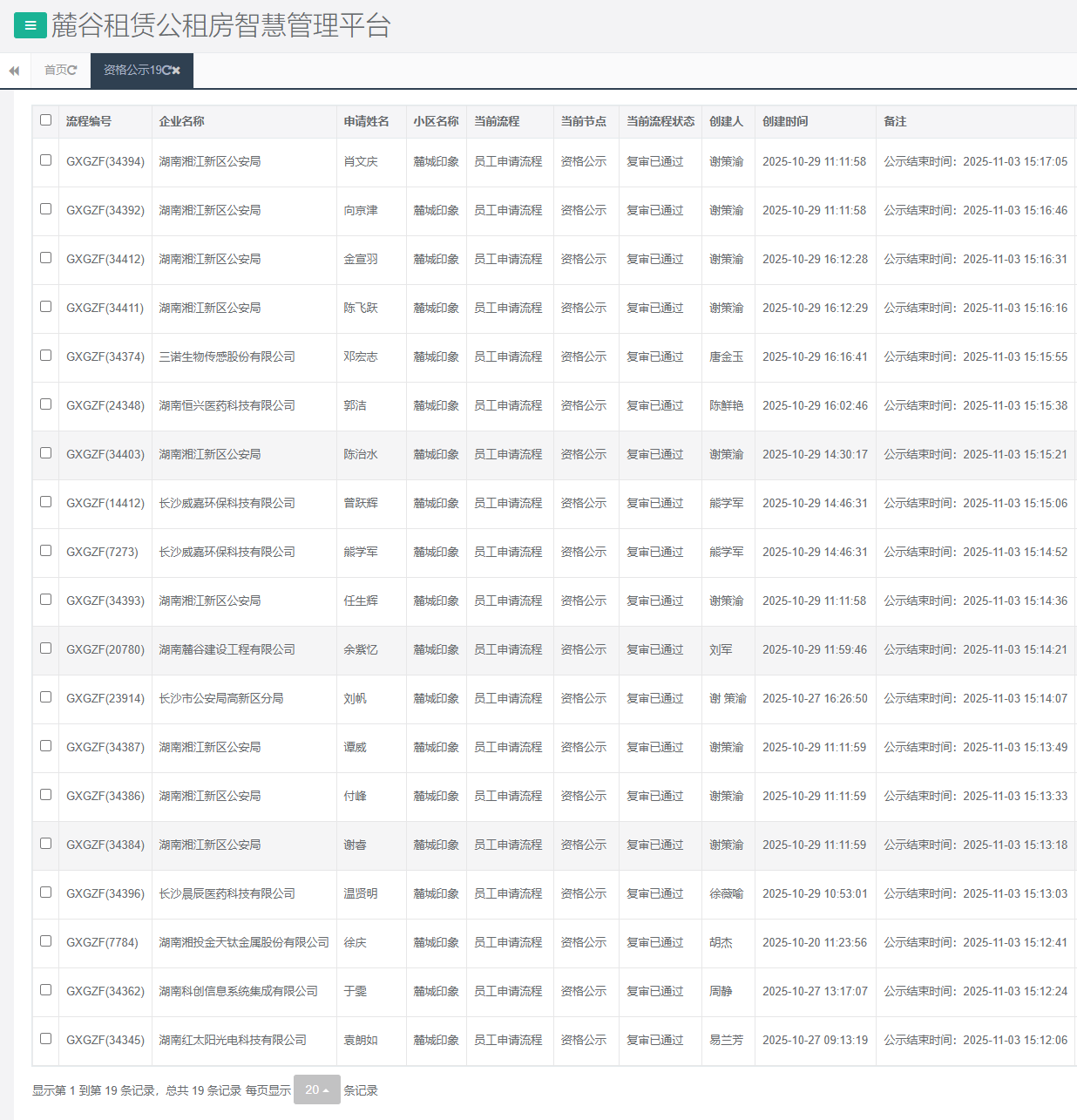
Task: Tick the select-all checkbox in table header
Action: coord(45,120)
